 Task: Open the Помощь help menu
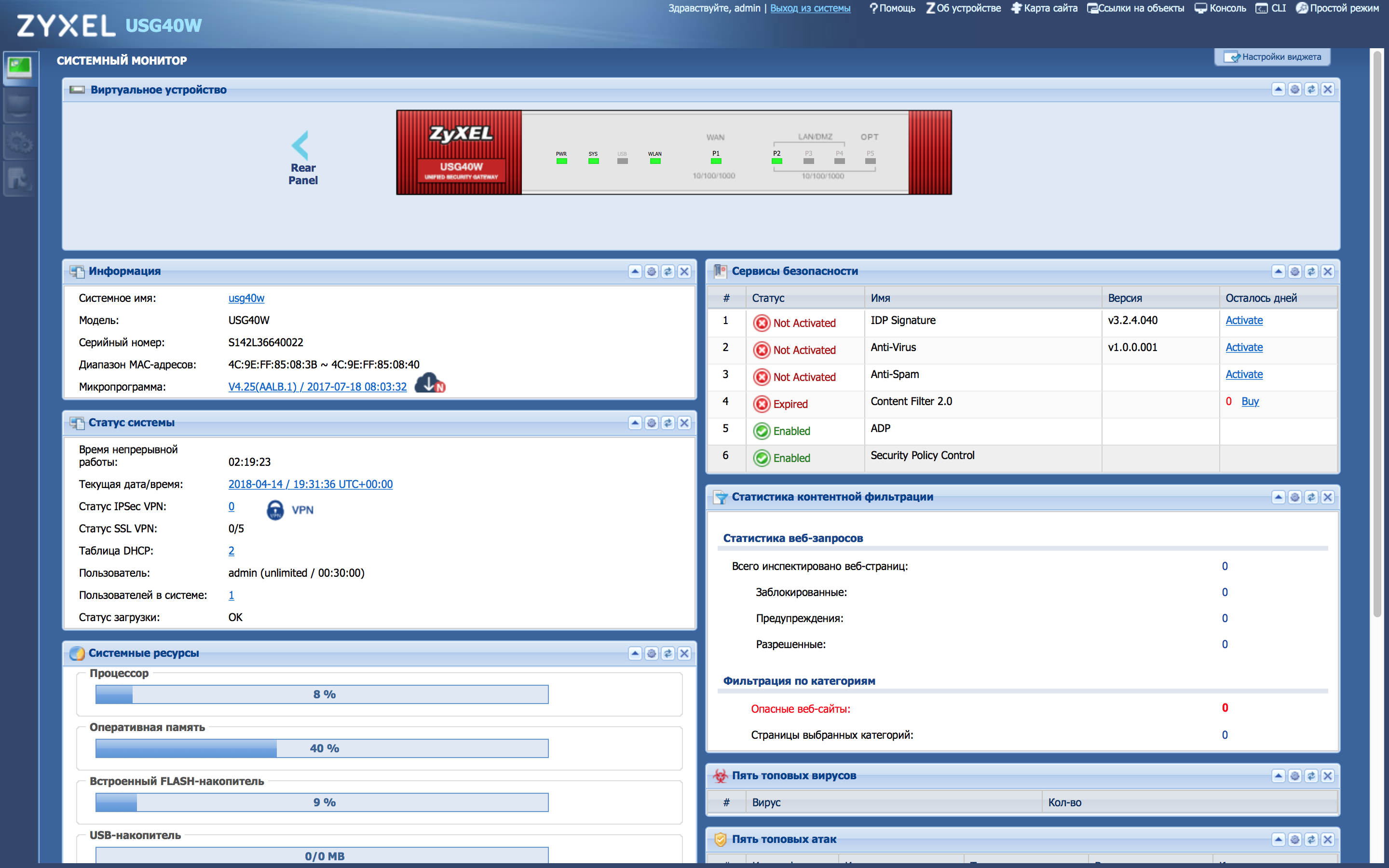[893, 8]
